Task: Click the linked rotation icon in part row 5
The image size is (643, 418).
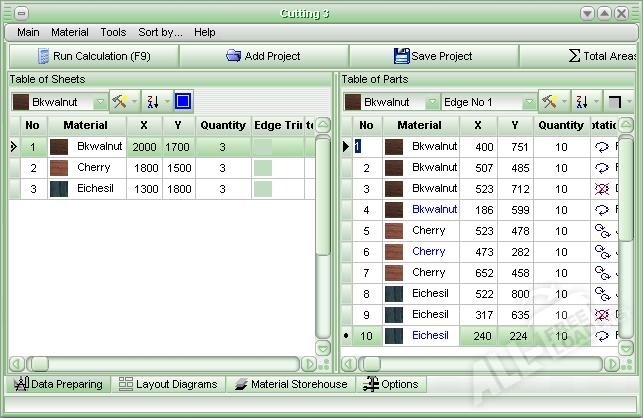Action: click(602, 230)
